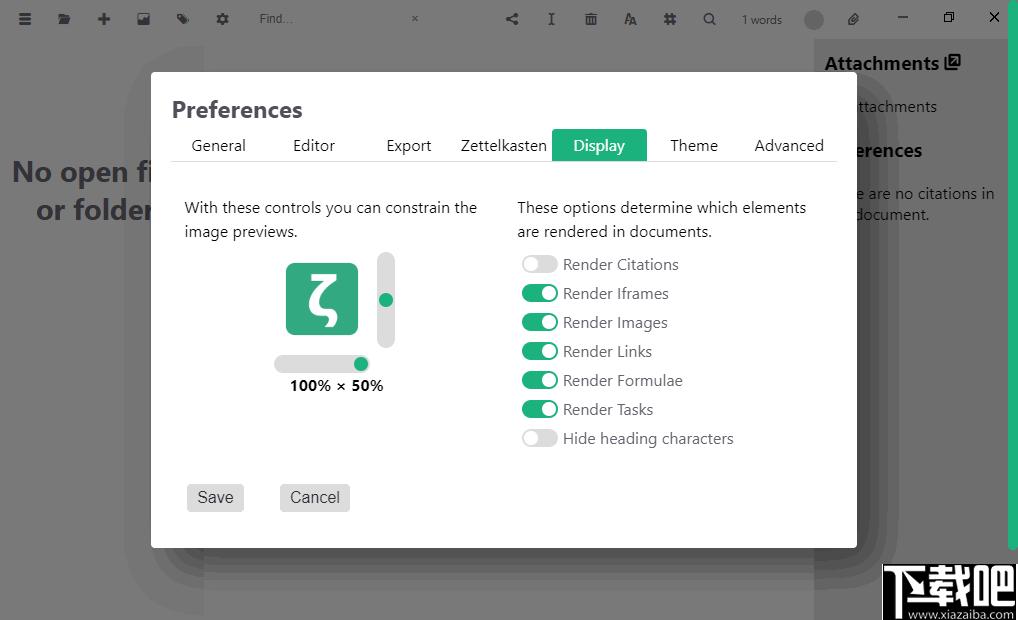Click the trash delete icon
The height and width of the screenshot is (620, 1018).
click(x=591, y=19)
